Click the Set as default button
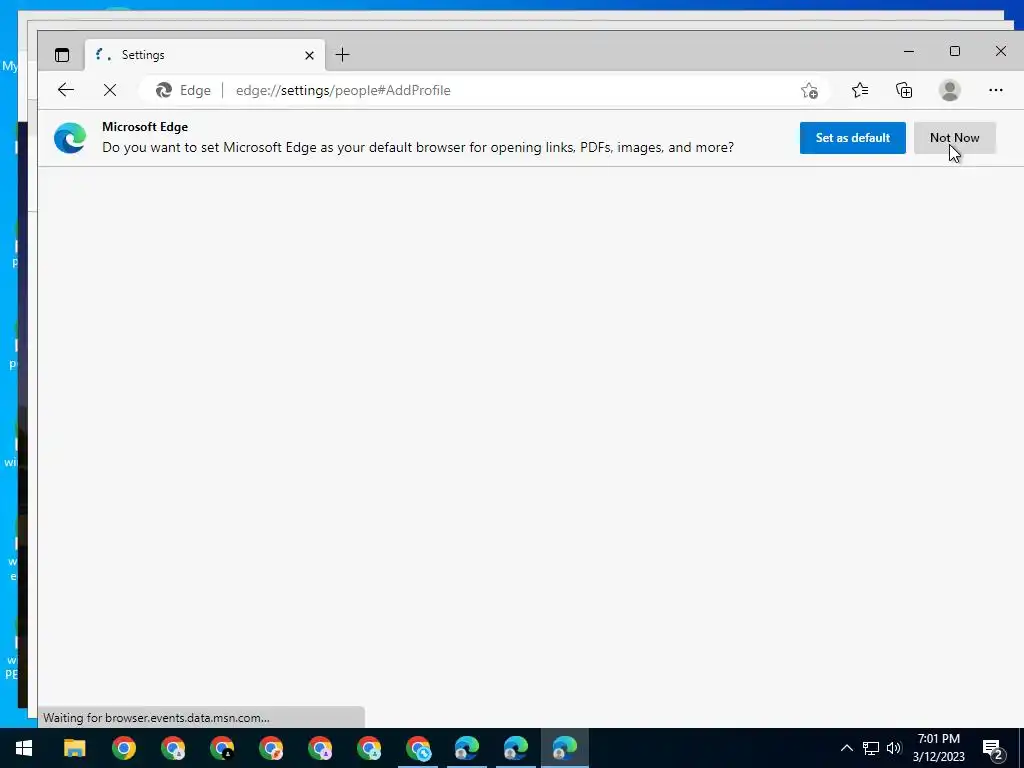Screen dimensions: 1024x768 [x=852, y=138]
